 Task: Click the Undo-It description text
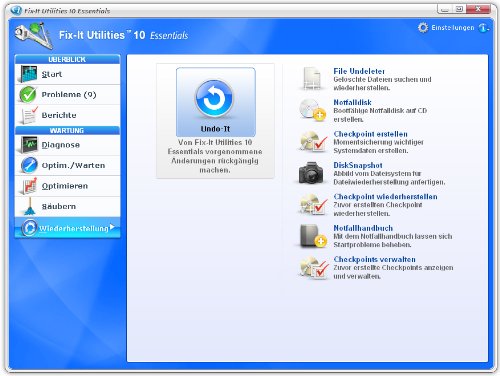pos(215,156)
